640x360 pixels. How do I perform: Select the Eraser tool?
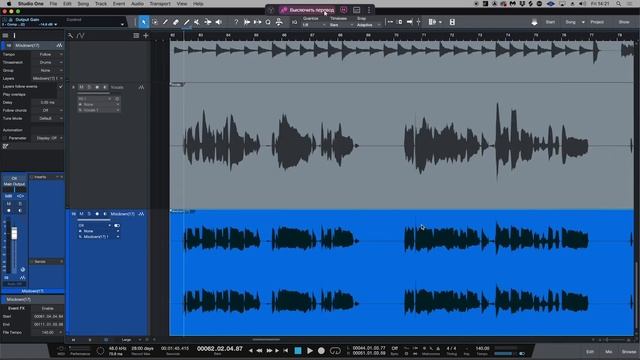176,22
